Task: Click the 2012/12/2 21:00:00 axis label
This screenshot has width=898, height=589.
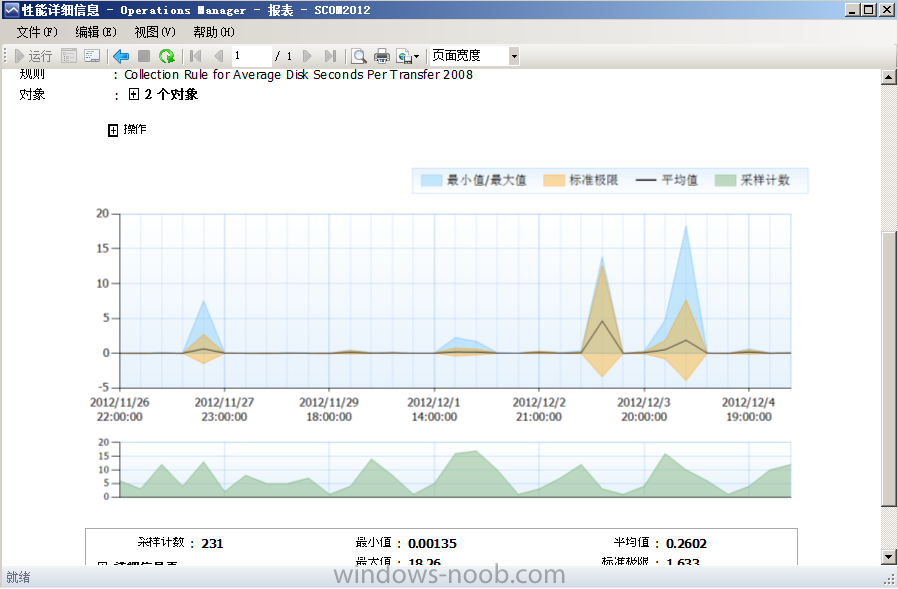Action: coord(539,410)
